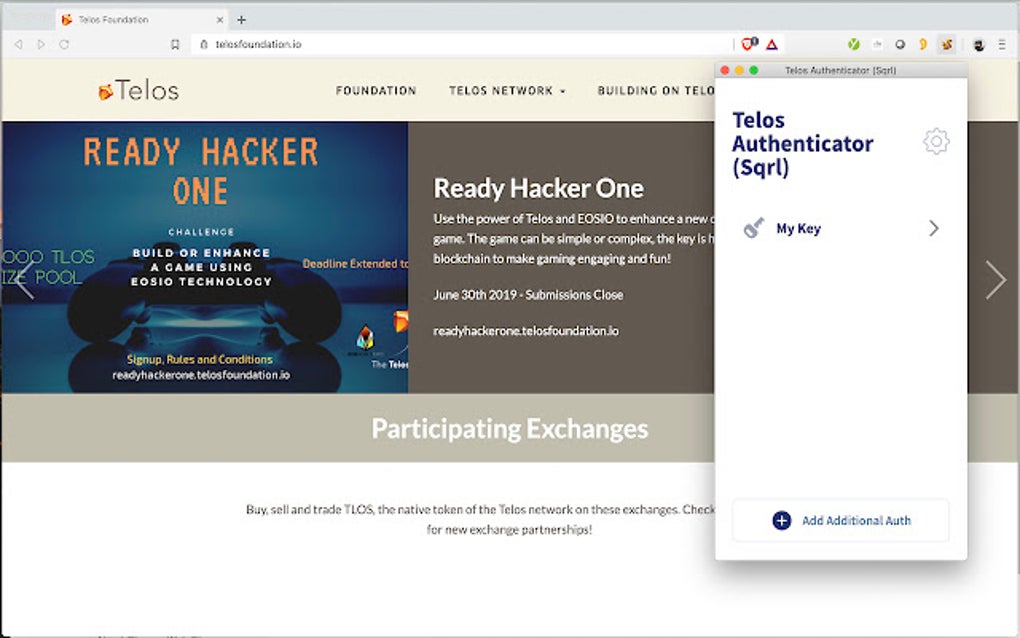Open the Telos Authenticator Sqrl extension icon

coord(946,44)
